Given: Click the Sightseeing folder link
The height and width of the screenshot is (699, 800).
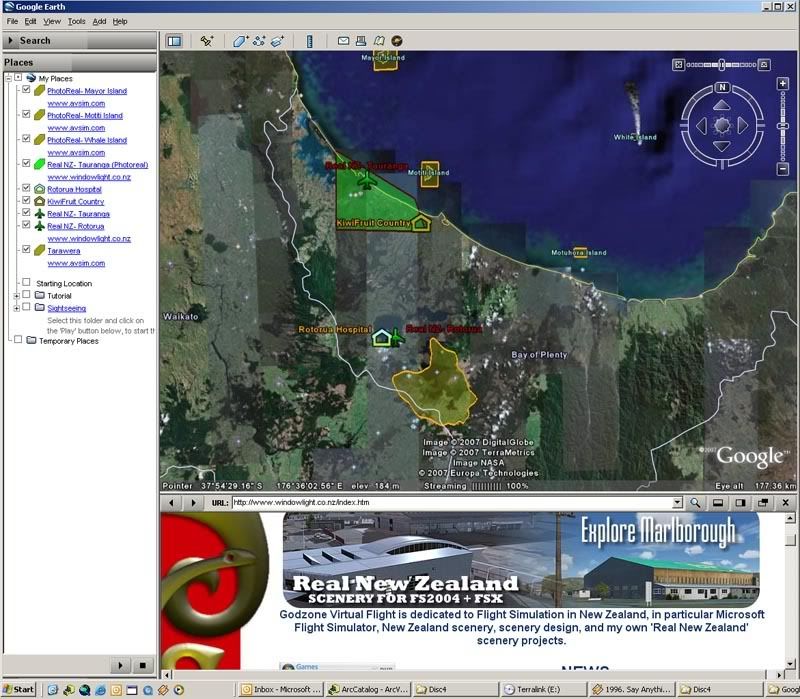Looking at the screenshot, I should 66,308.
